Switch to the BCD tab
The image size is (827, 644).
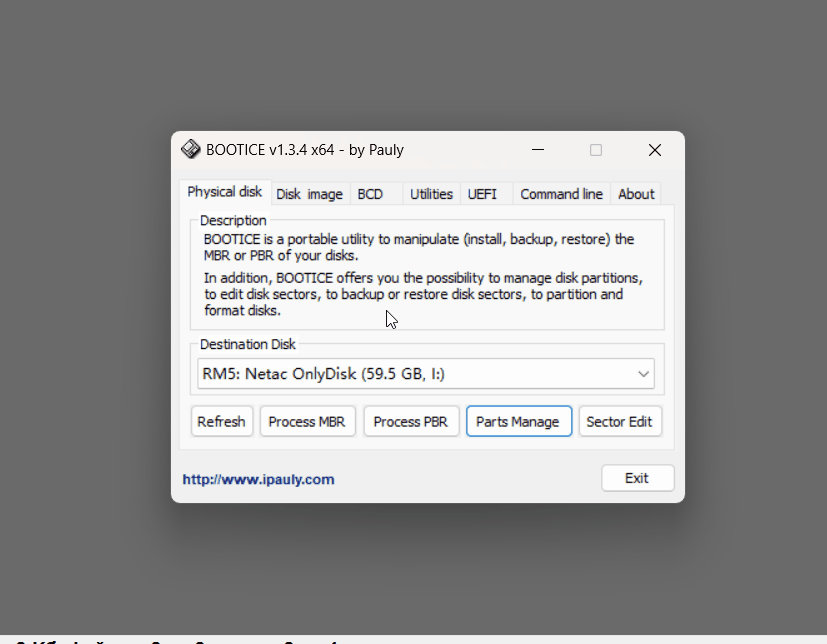point(370,194)
